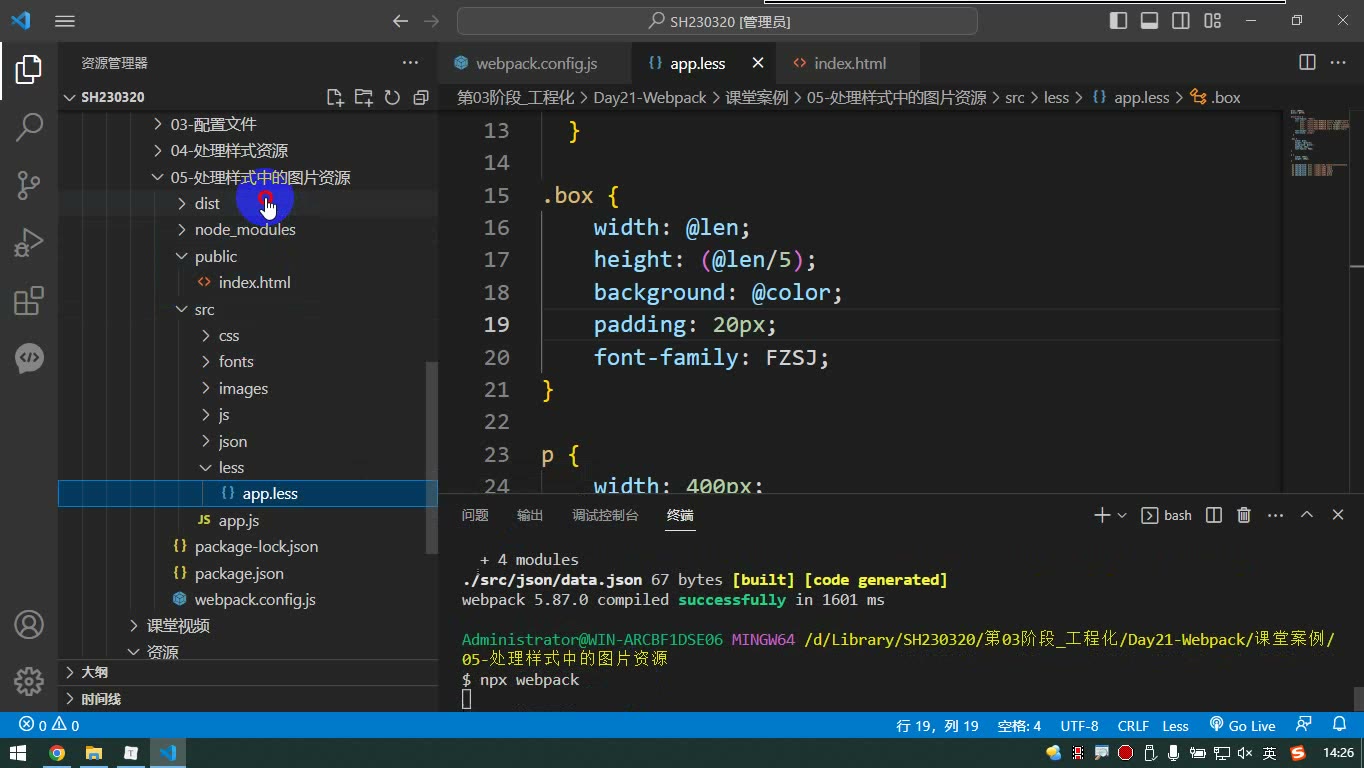Split the terminal panel

pos(1214,515)
